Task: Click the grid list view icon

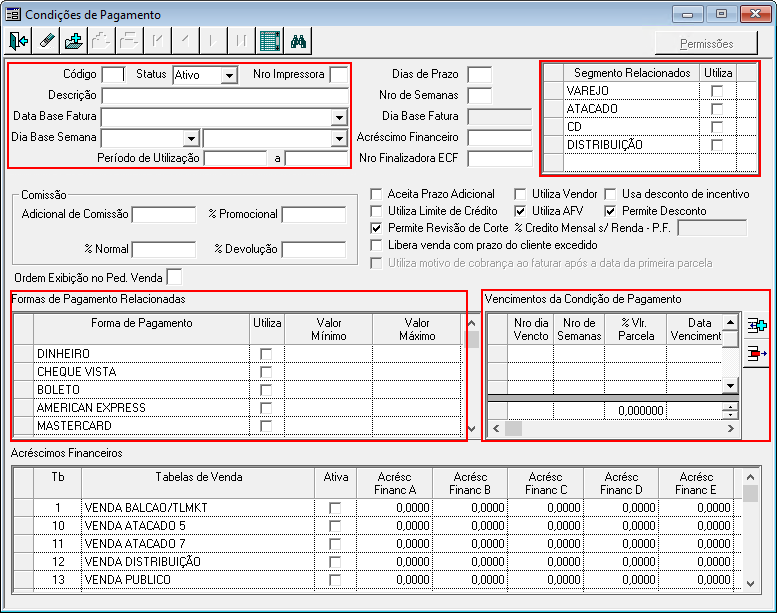Action: [x=270, y=41]
